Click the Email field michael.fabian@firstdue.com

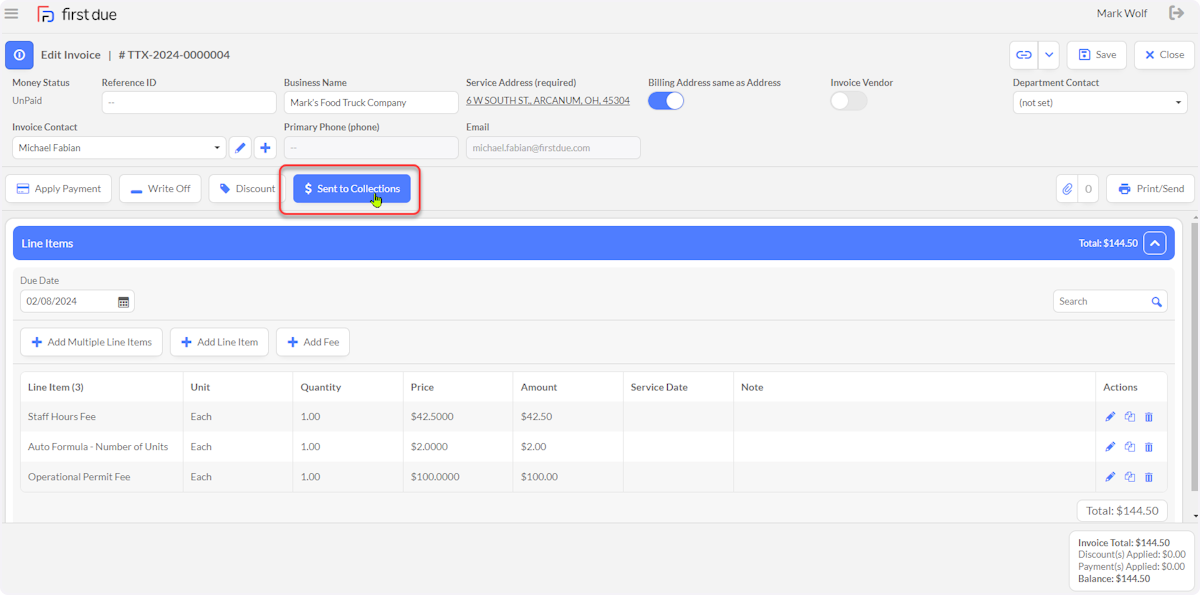(553, 148)
